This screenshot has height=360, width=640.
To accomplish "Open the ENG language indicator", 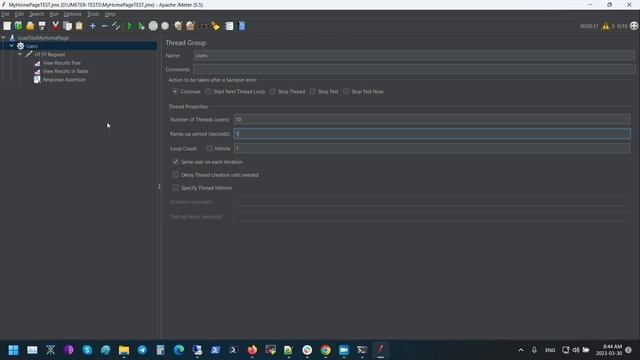I will click(550, 350).
